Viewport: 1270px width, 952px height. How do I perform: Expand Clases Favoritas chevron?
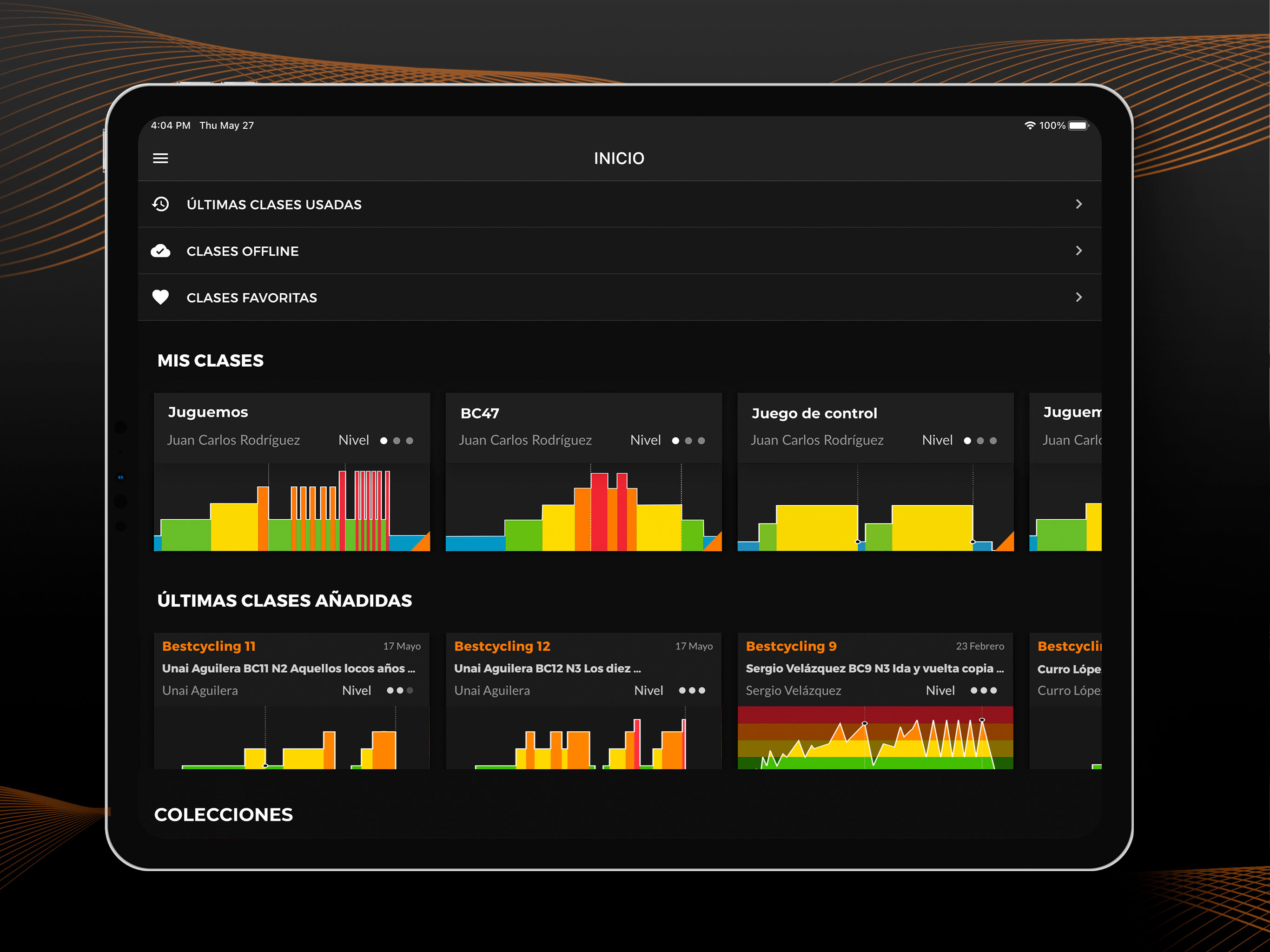click(1078, 297)
